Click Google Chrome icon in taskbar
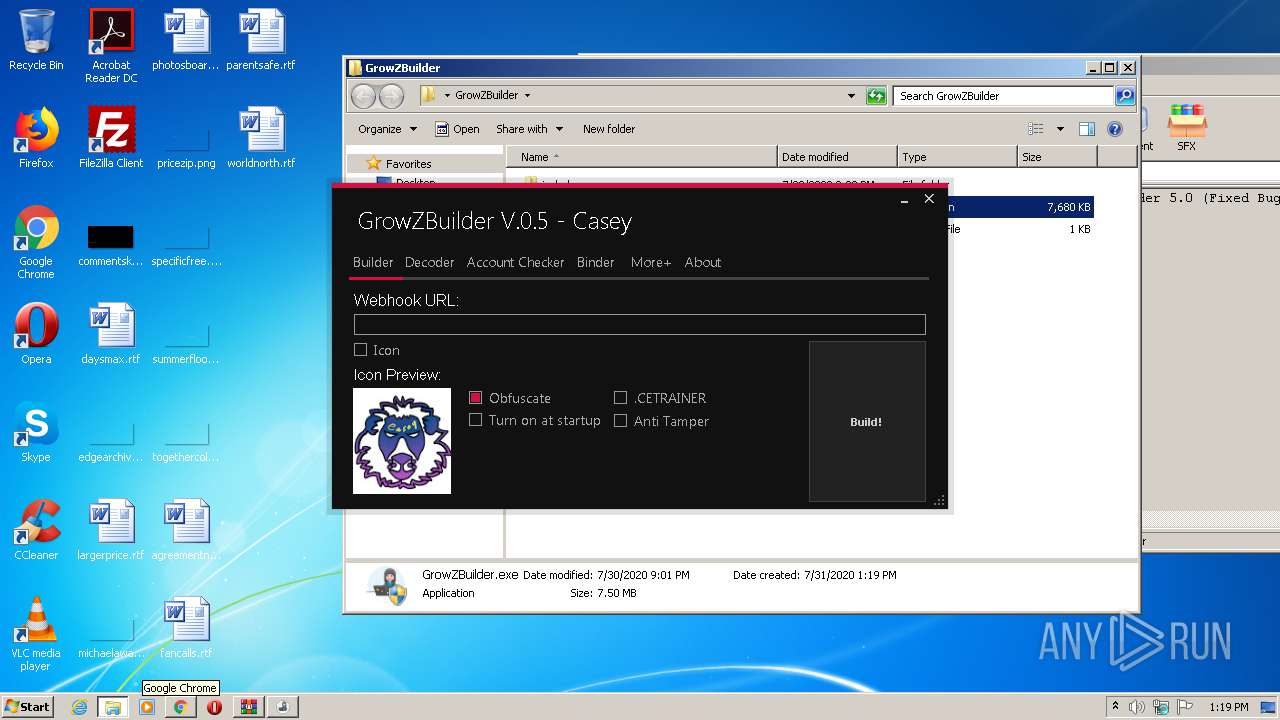 pos(180,707)
